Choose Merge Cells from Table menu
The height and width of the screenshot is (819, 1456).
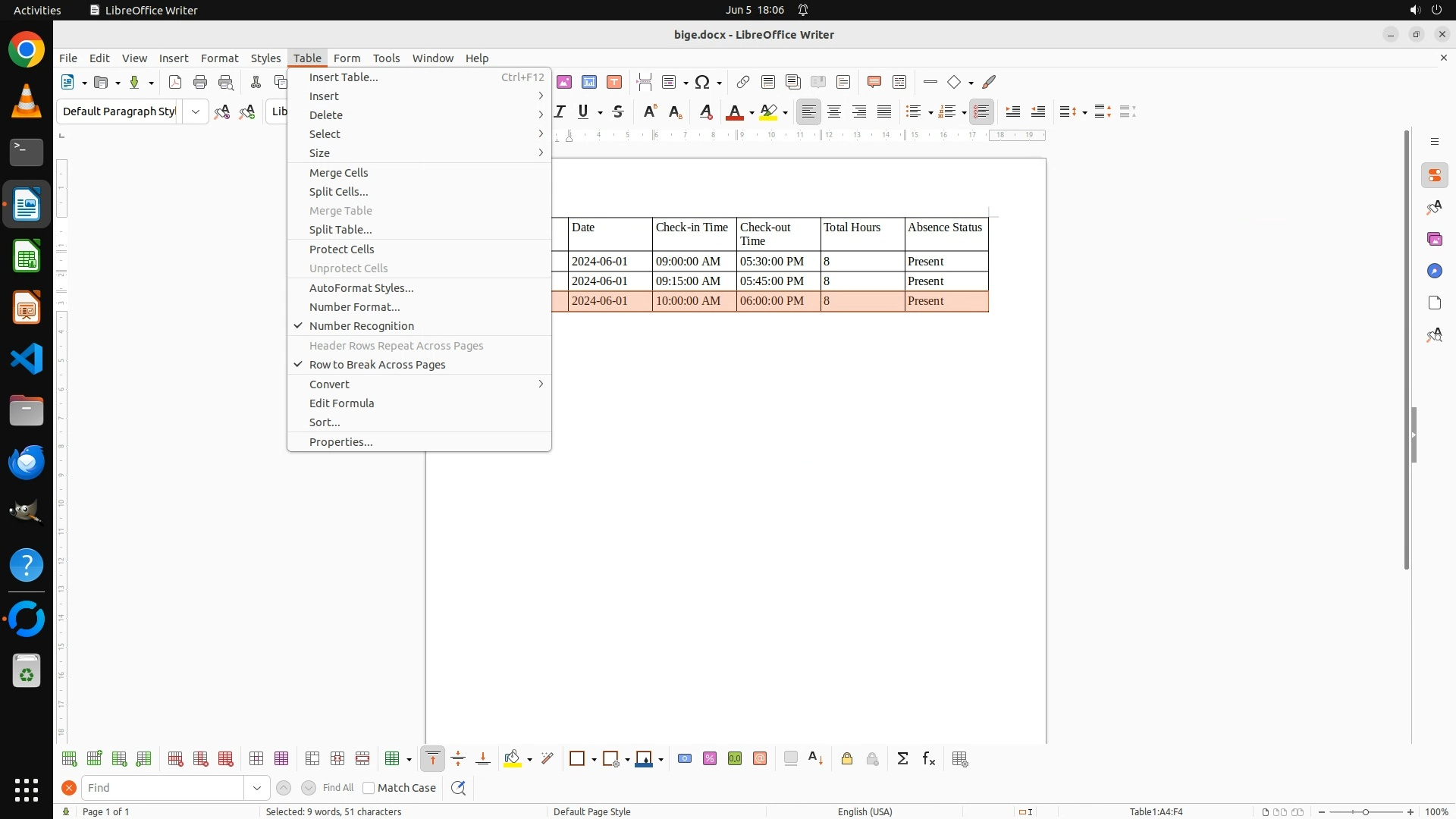pos(338,173)
